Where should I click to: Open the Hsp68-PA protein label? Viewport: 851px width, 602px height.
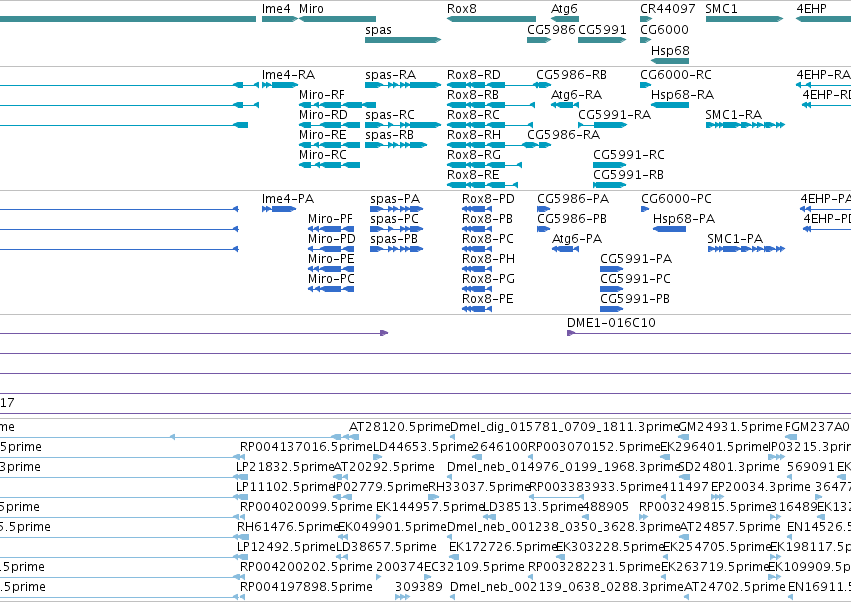(683, 220)
